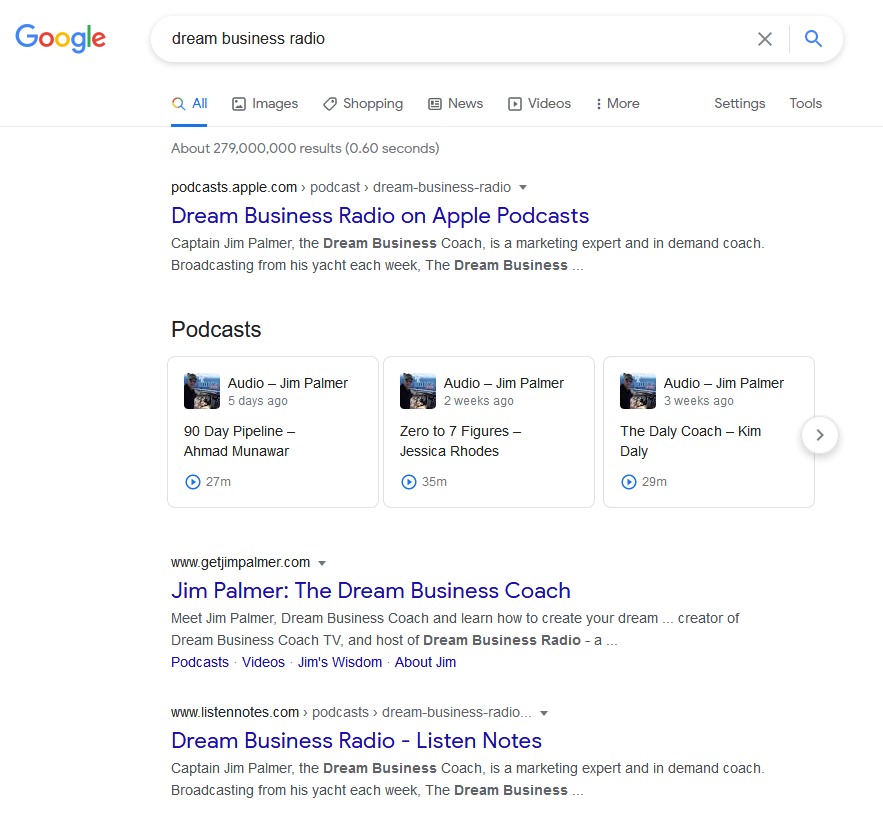Click the blue magnifier search button
883x827 pixels.
[x=813, y=39]
